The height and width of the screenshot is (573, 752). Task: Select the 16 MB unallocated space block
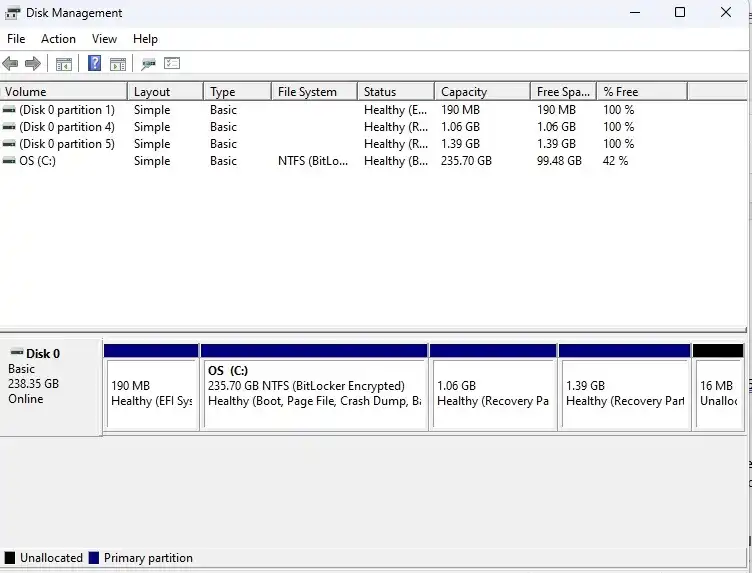coord(717,393)
